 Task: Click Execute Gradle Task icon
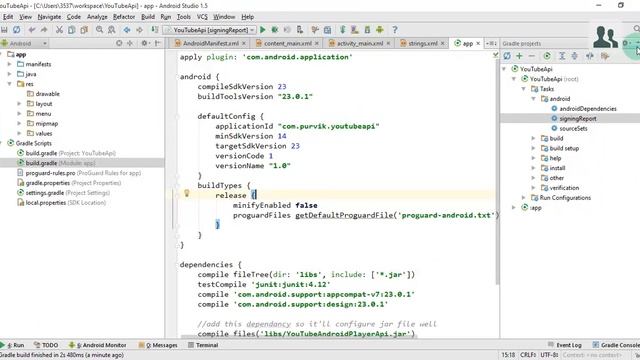point(547,56)
